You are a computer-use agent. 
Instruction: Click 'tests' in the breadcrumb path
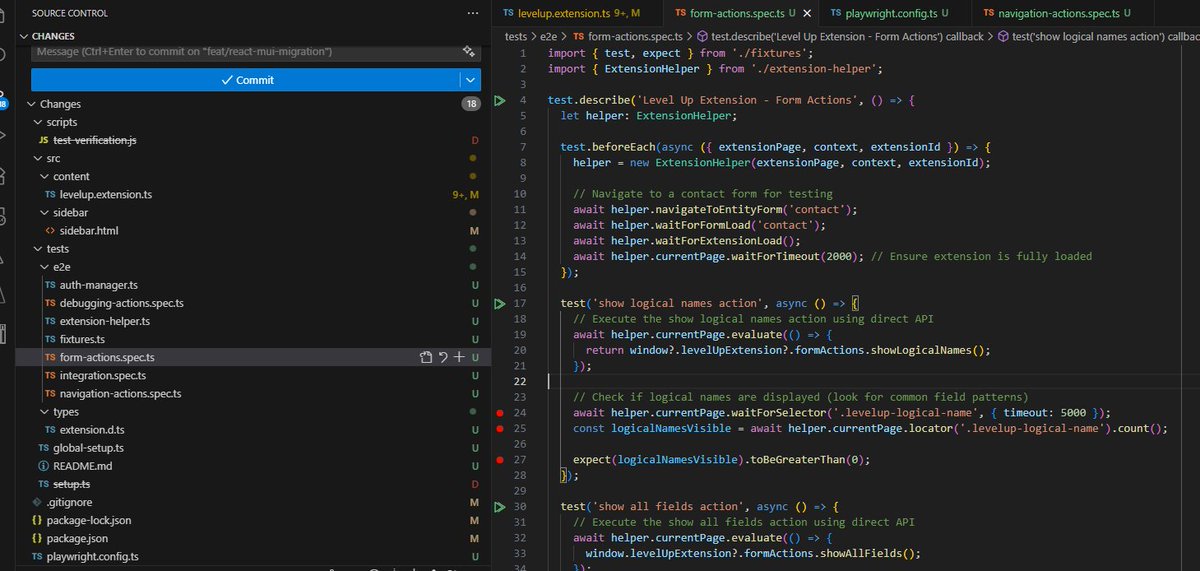[x=515, y=36]
